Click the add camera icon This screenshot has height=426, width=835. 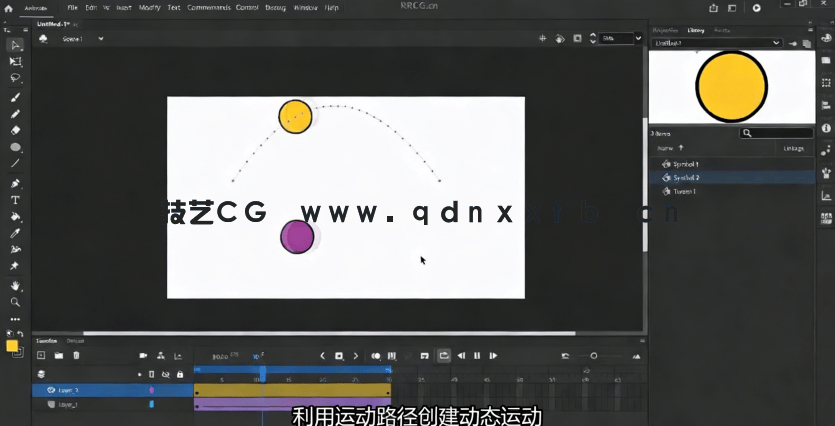(x=143, y=356)
